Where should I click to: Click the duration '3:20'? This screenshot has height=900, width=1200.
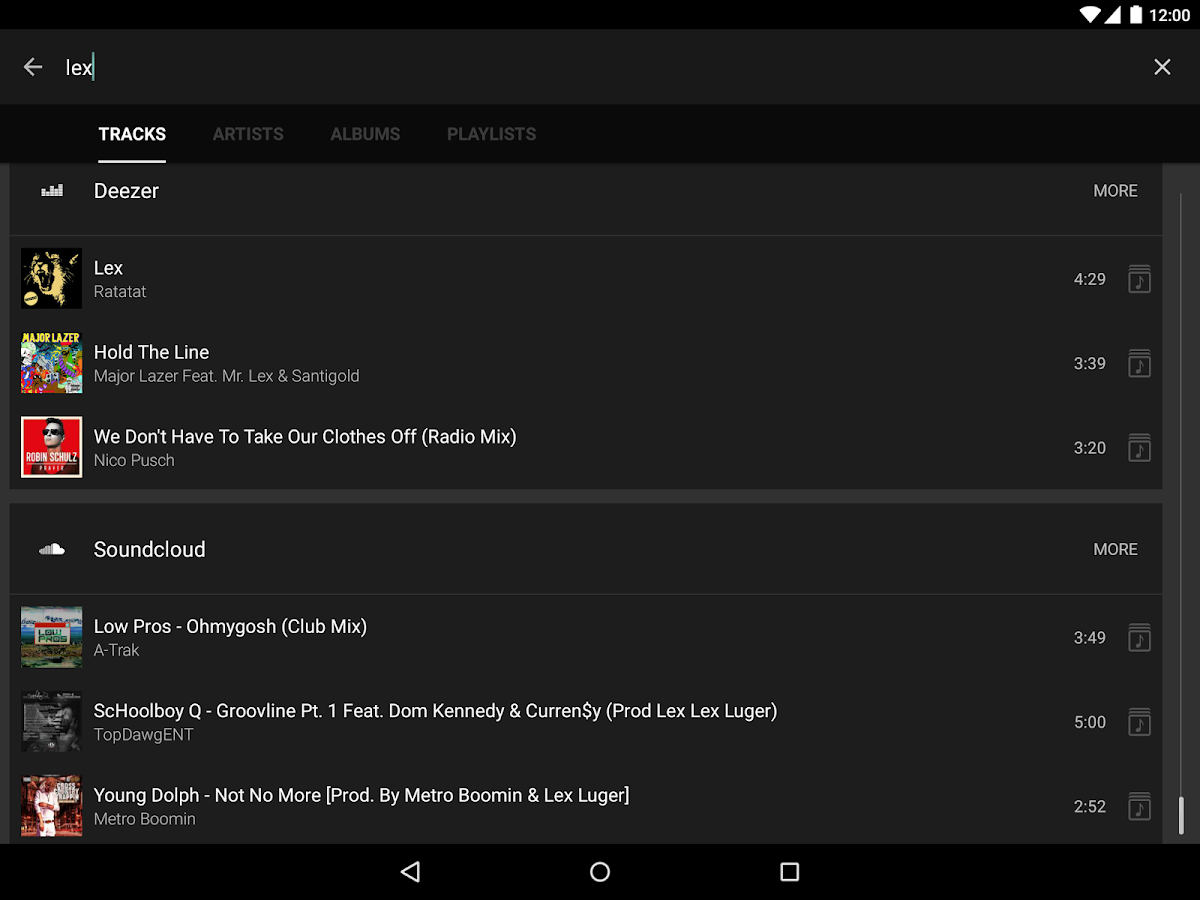pos(1089,448)
